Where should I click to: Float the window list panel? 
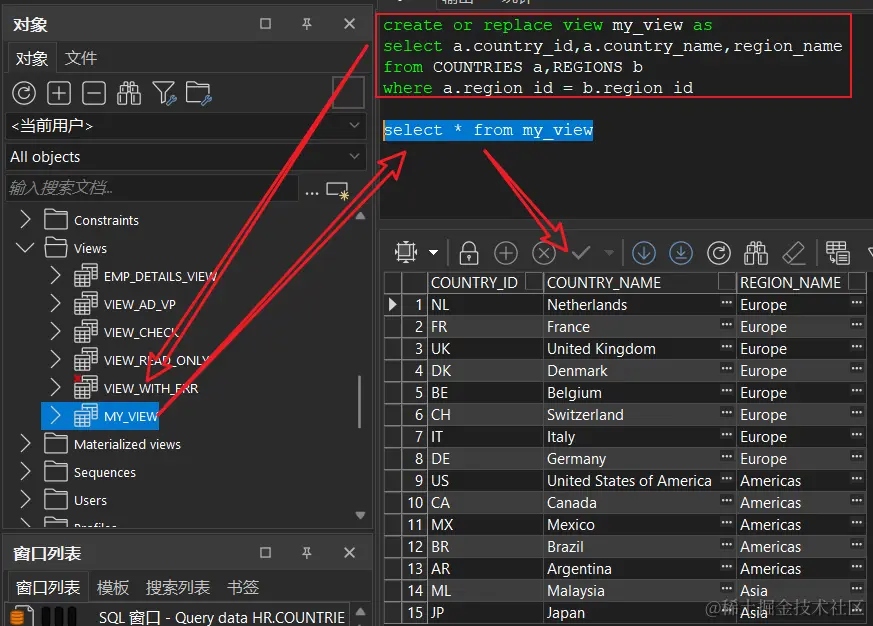(266, 552)
